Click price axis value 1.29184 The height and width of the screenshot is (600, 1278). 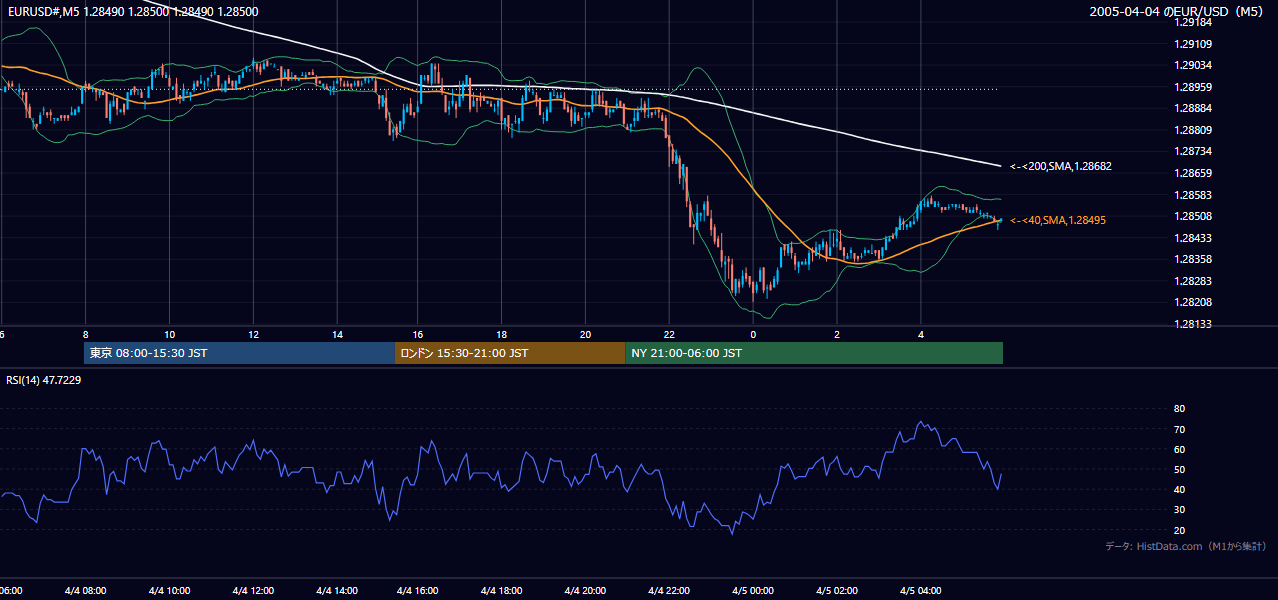point(1194,21)
